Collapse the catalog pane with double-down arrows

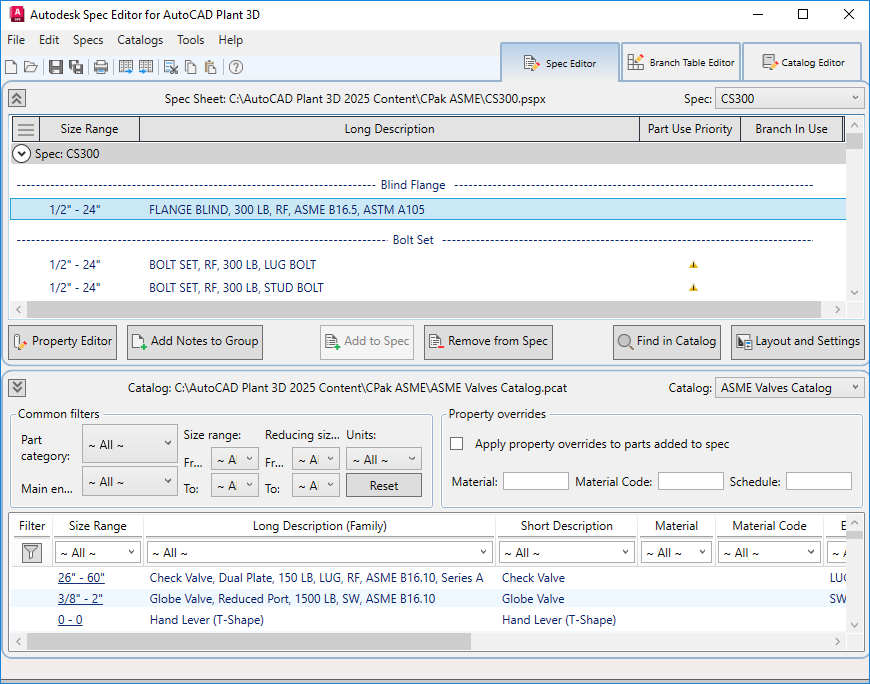[x=17, y=388]
